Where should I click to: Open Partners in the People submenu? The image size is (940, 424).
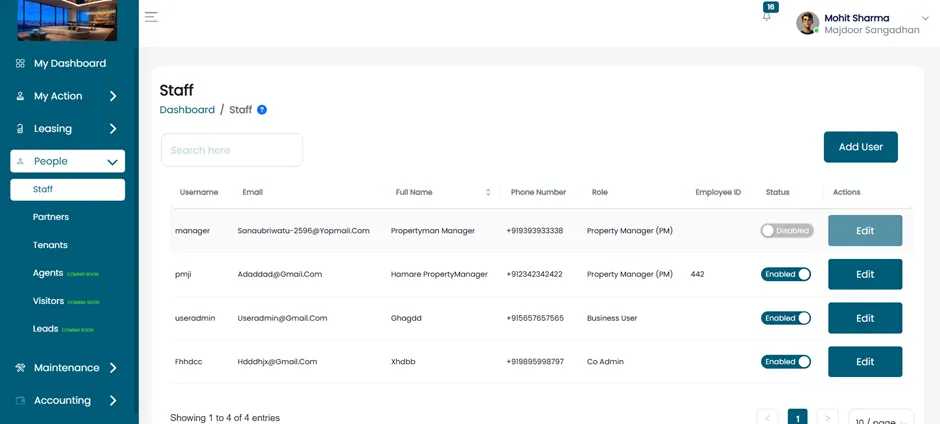[x=51, y=216]
